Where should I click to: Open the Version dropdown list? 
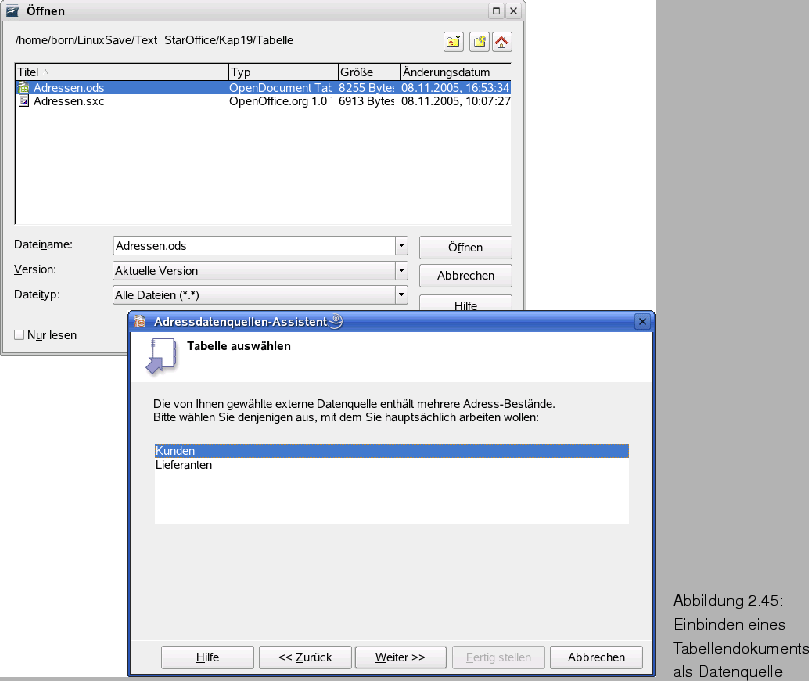coord(401,271)
